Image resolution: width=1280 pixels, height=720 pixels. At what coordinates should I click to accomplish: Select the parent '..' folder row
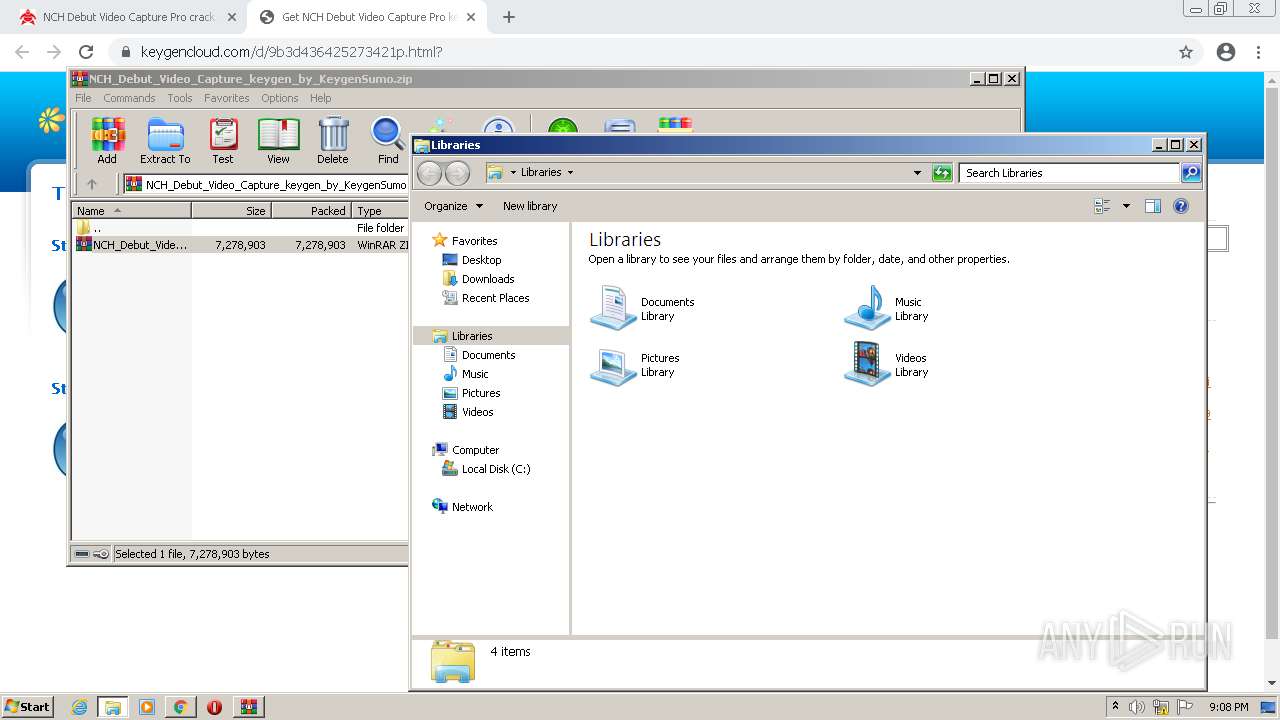(x=240, y=228)
